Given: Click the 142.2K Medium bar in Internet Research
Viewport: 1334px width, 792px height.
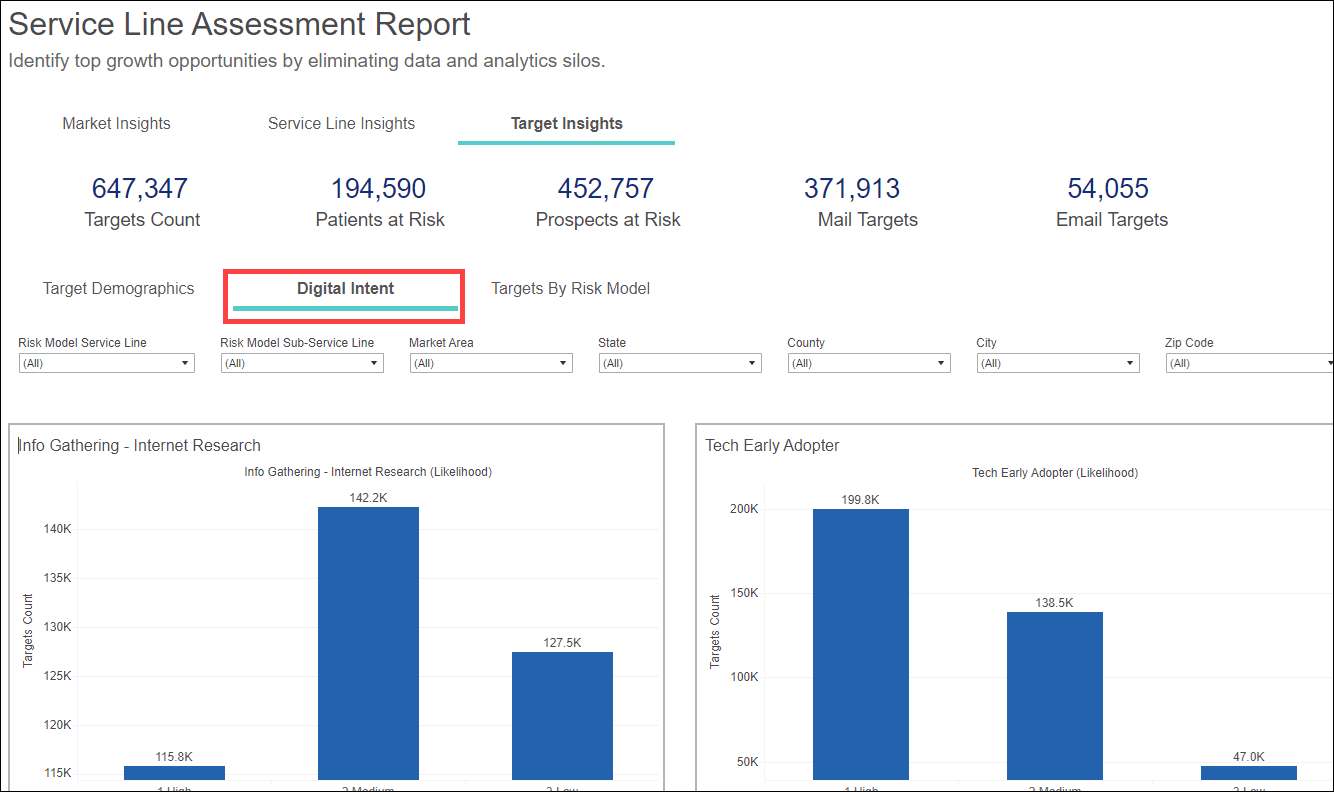Looking at the screenshot, I should tap(368, 642).
